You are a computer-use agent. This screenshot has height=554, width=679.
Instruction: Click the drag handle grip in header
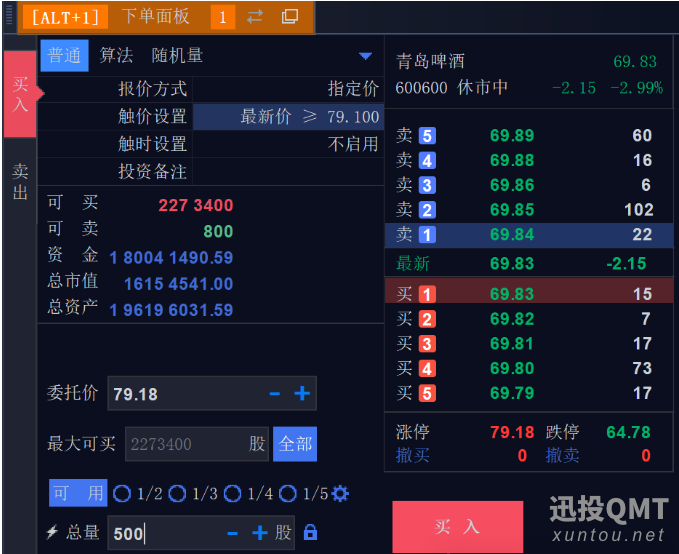pyautogui.click(x=10, y=16)
